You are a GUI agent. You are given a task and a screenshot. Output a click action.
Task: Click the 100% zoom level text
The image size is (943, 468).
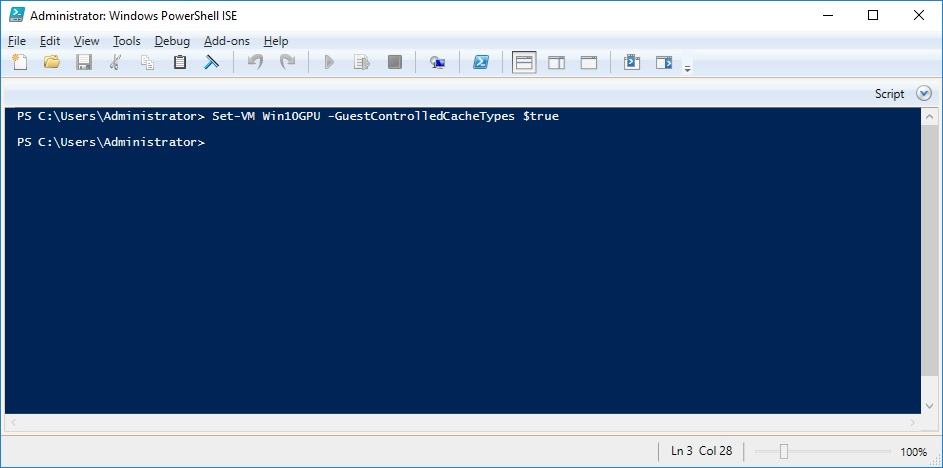coord(914,452)
